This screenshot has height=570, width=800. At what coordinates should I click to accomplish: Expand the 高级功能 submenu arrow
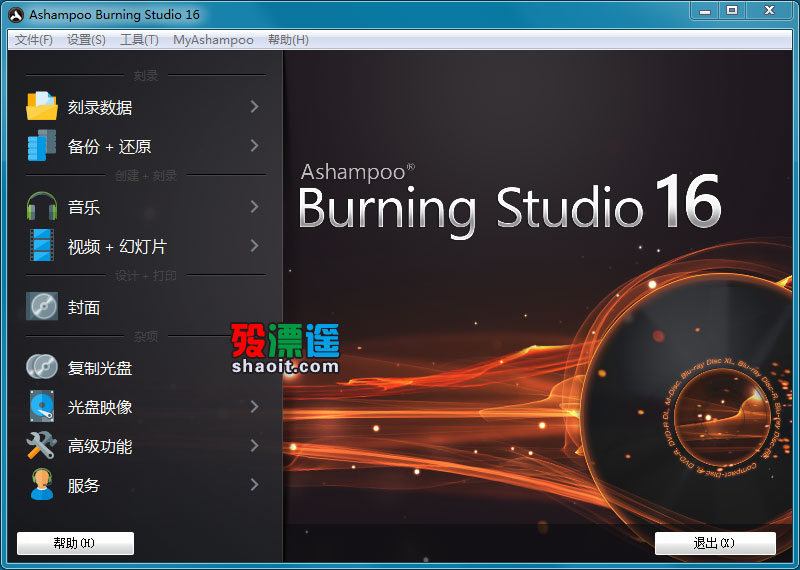coord(254,446)
